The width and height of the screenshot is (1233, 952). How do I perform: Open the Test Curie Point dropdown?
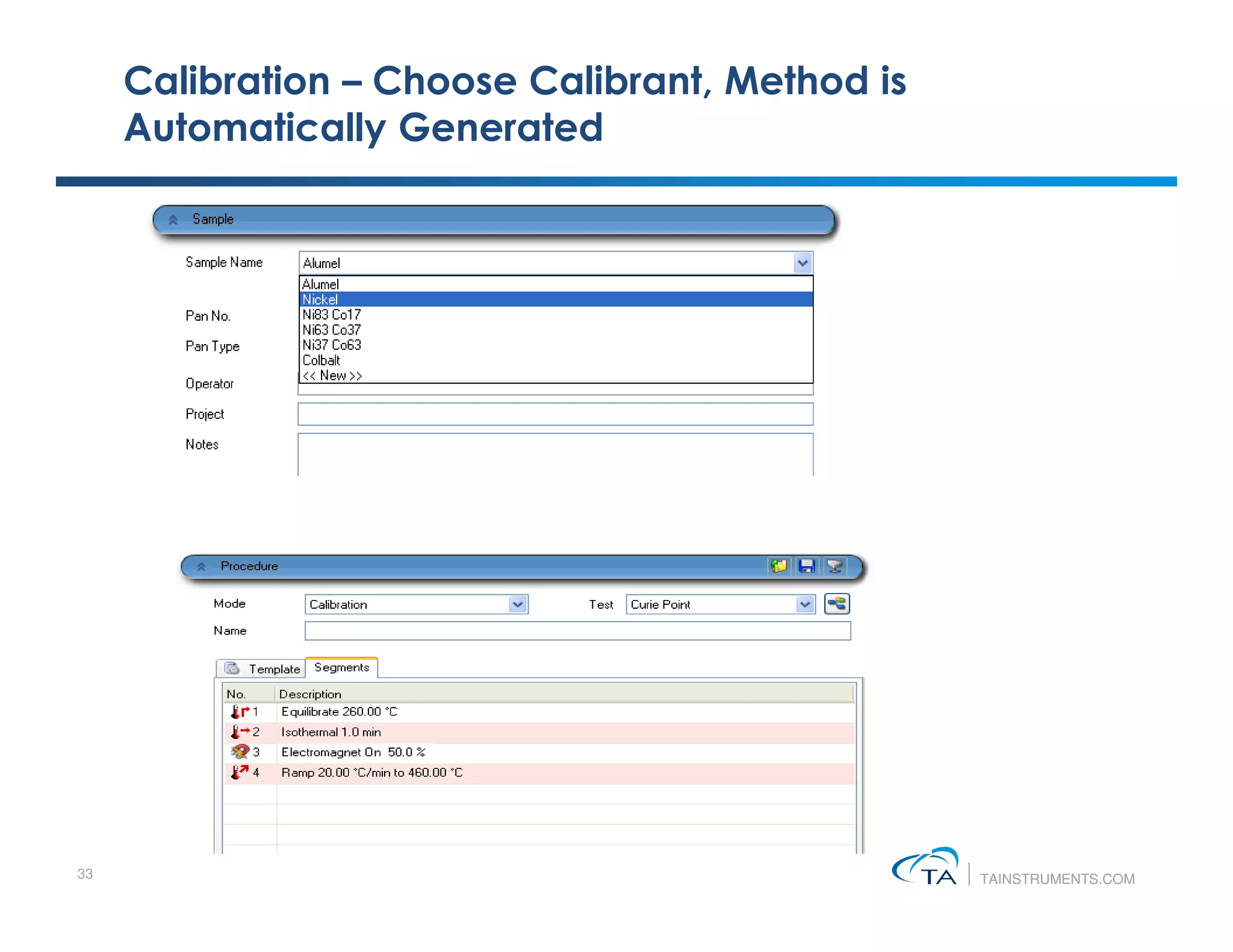(x=805, y=604)
